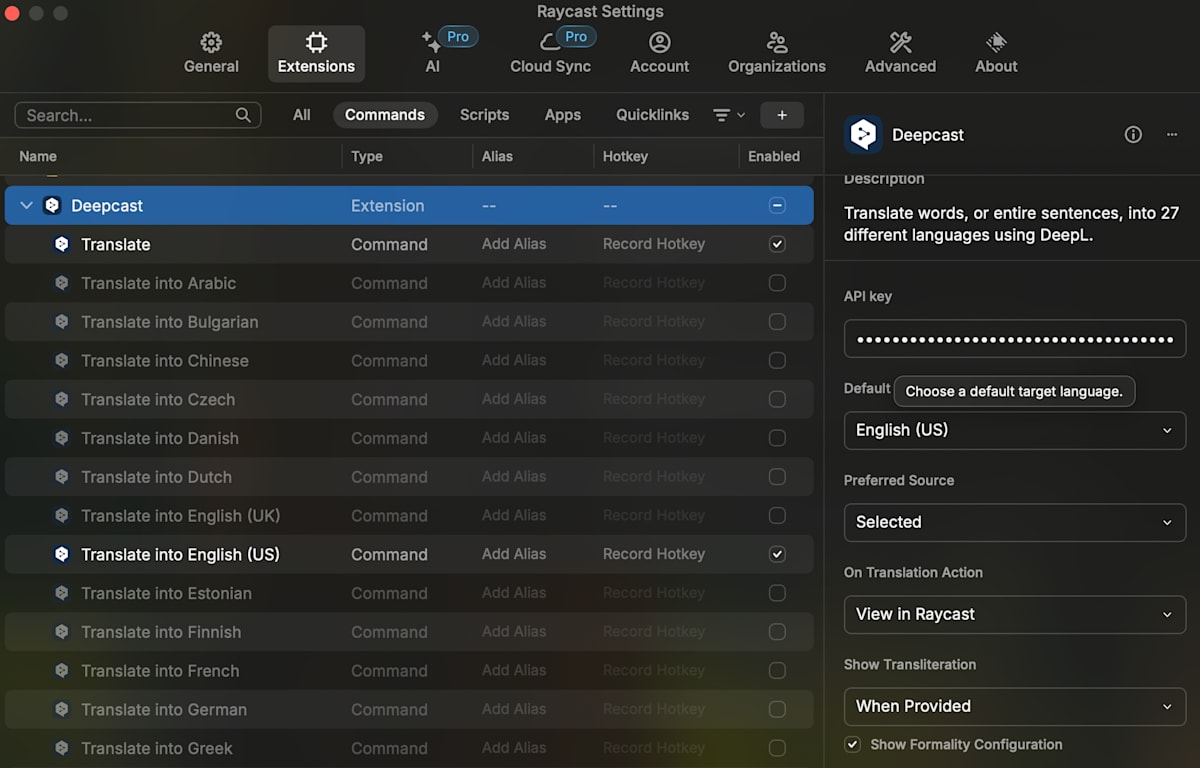Select the Translate into English (UK) row

tap(409, 516)
